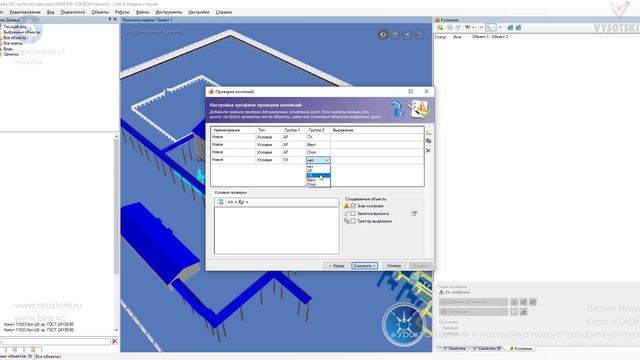Select the Текущий вид tree item
Screen dimensions: 640x360
pos(15,27)
